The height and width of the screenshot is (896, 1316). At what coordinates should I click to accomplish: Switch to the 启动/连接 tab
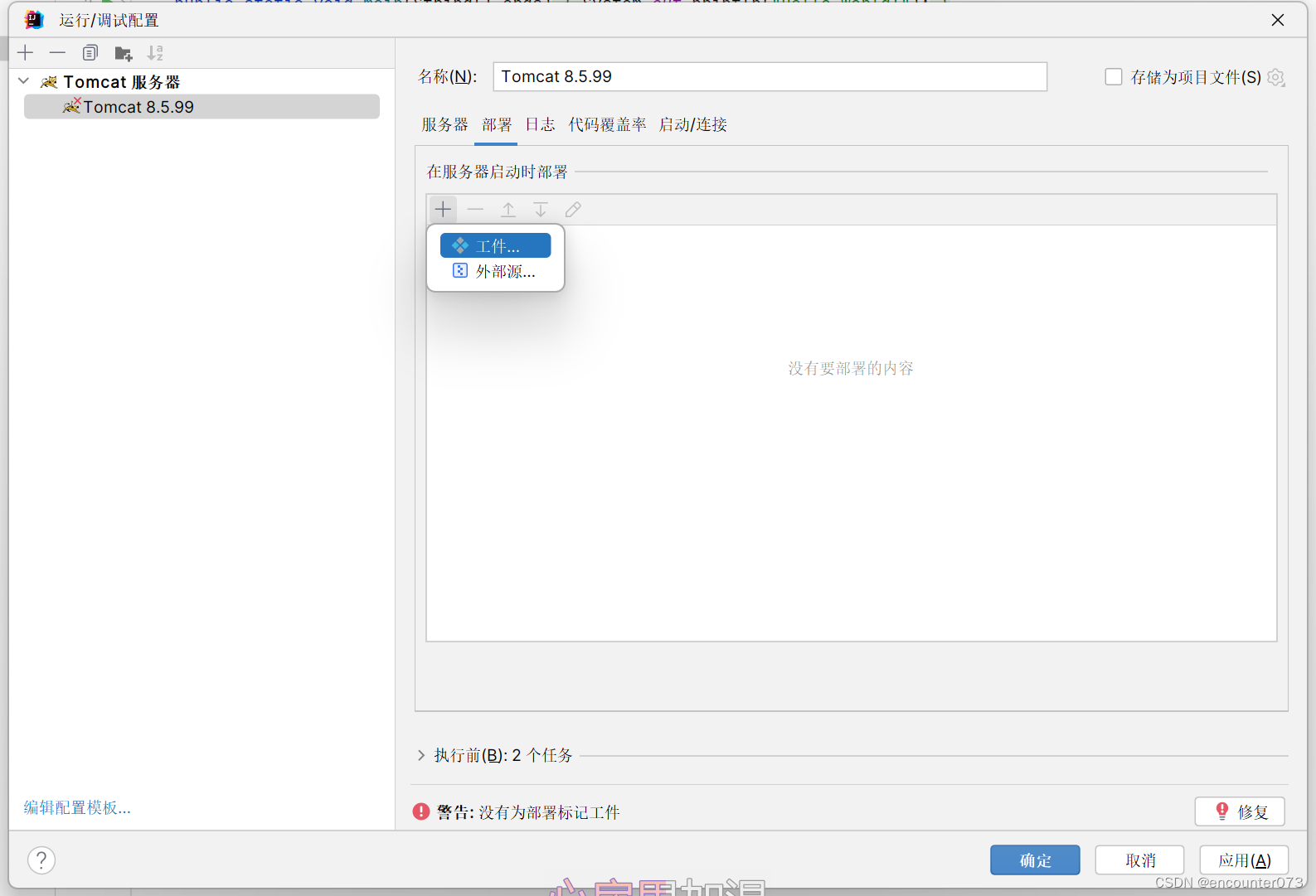click(692, 124)
